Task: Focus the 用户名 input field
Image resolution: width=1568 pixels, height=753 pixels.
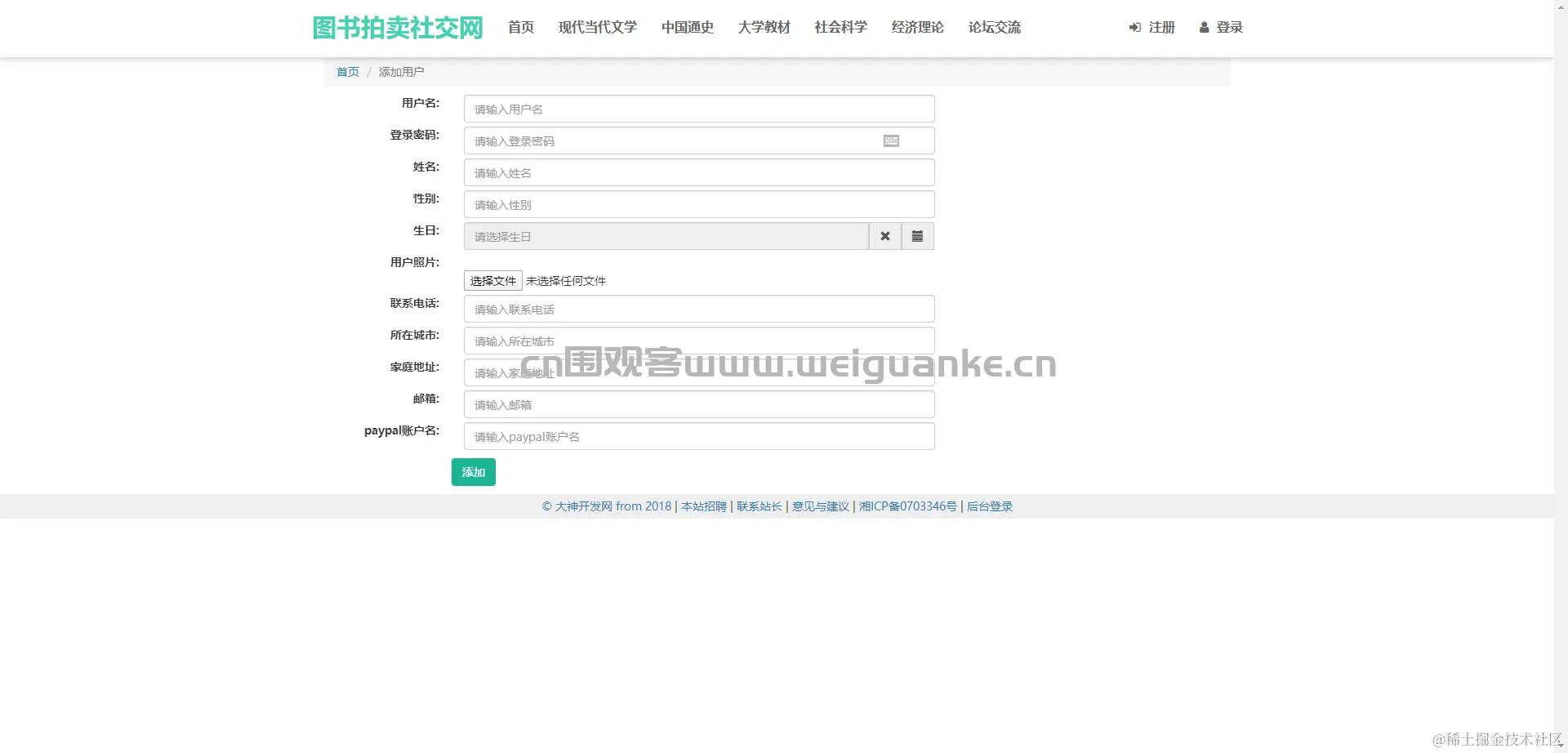Action: tap(699, 109)
